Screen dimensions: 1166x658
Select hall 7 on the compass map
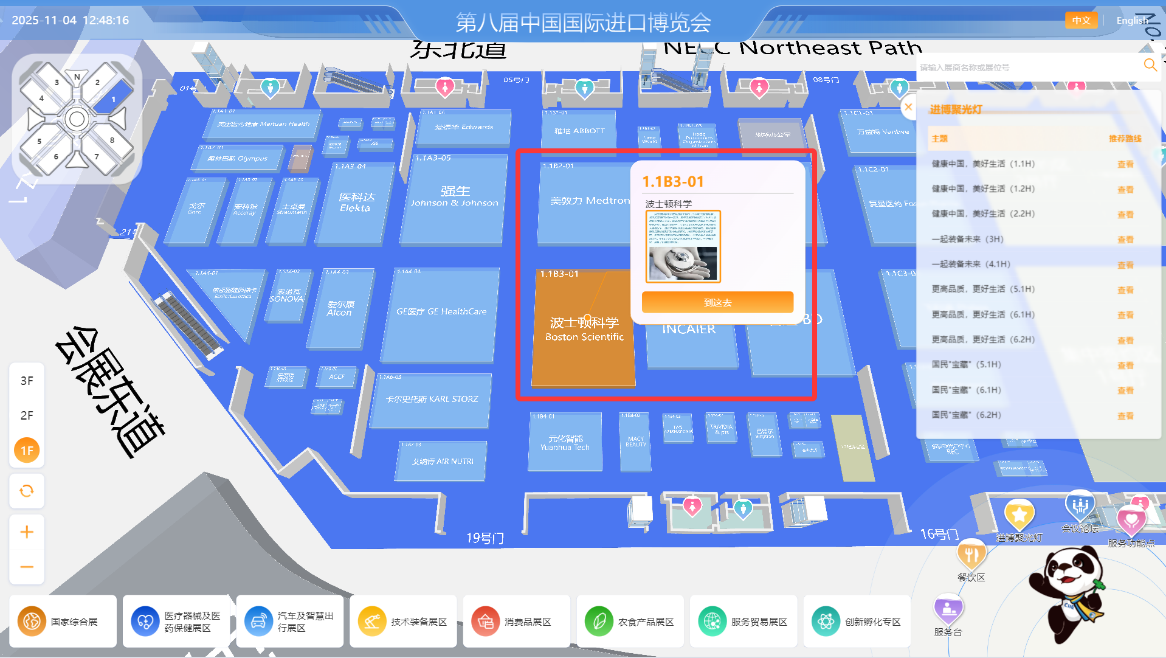coord(97,156)
